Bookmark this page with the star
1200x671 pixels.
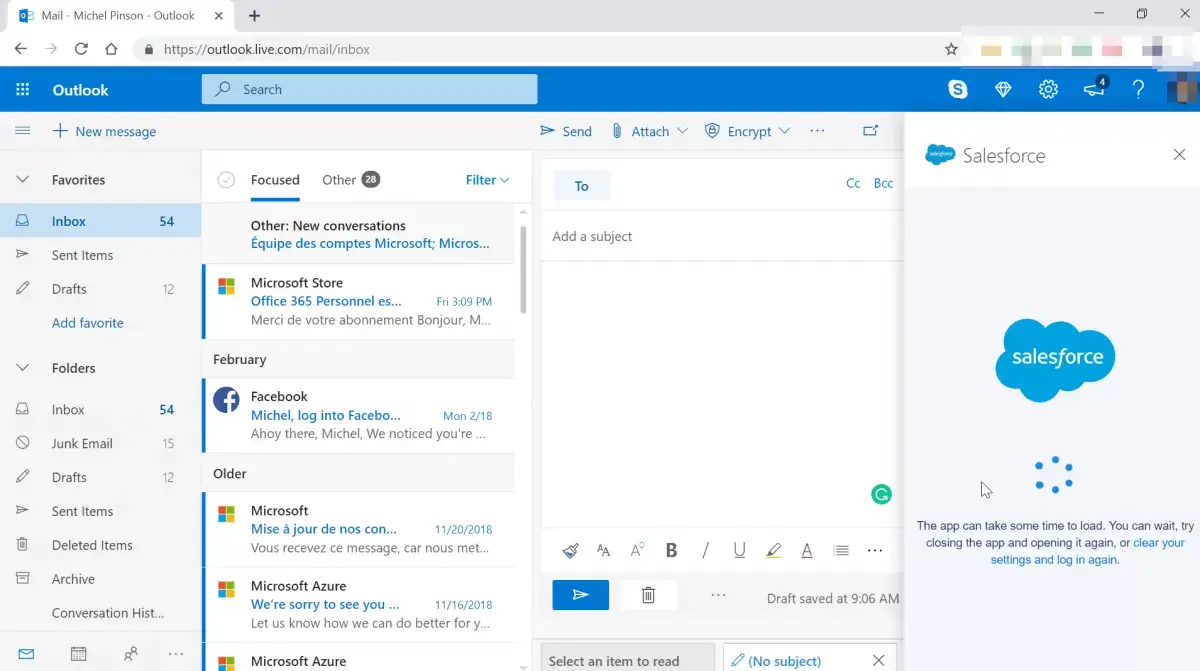[951, 49]
